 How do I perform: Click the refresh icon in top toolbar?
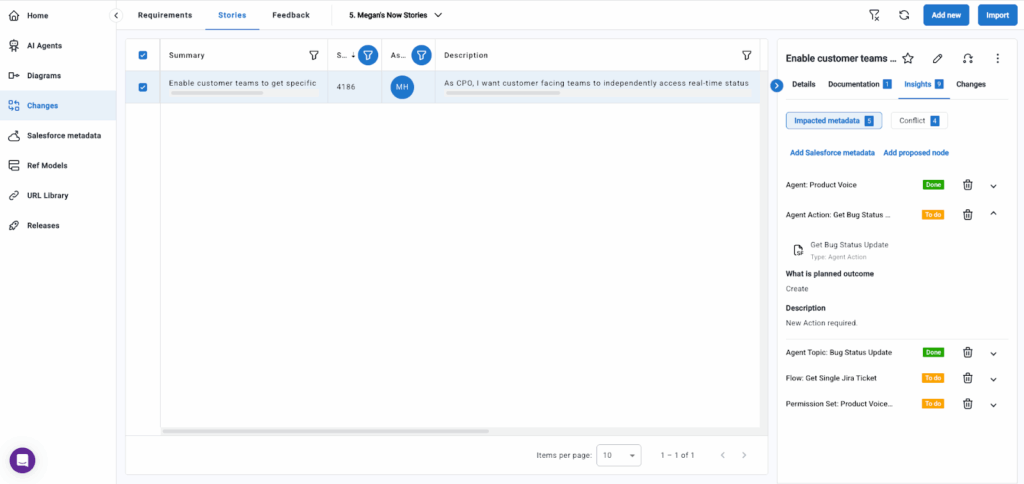tap(904, 15)
